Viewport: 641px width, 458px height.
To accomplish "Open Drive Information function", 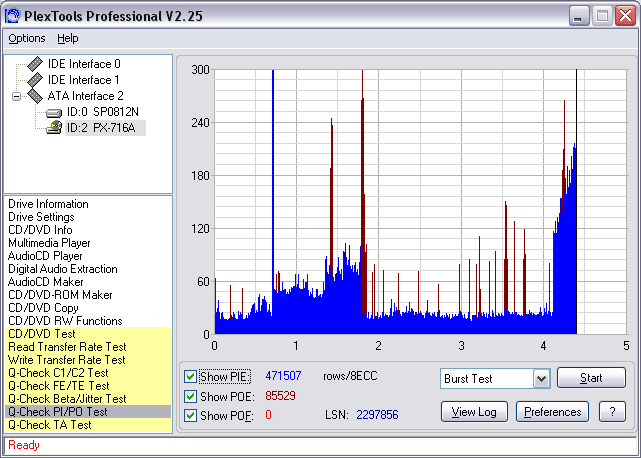I will pos(48,204).
